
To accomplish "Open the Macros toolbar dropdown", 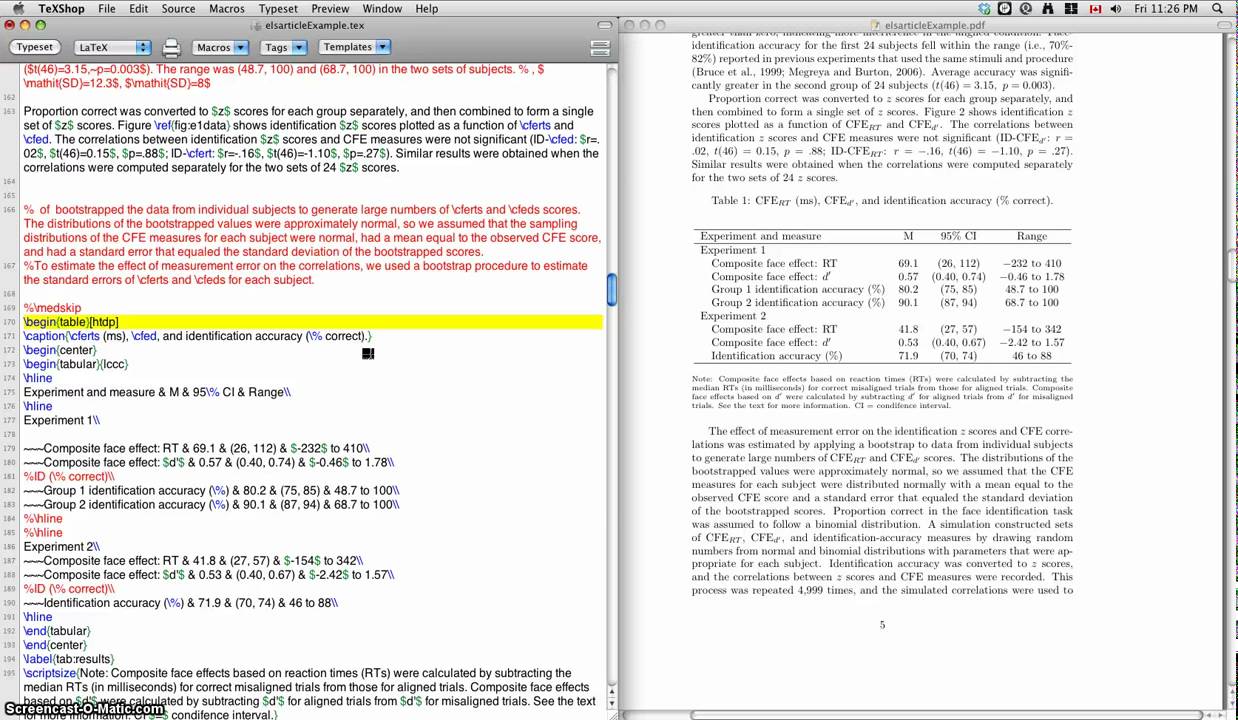I will (x=220, y=47).
